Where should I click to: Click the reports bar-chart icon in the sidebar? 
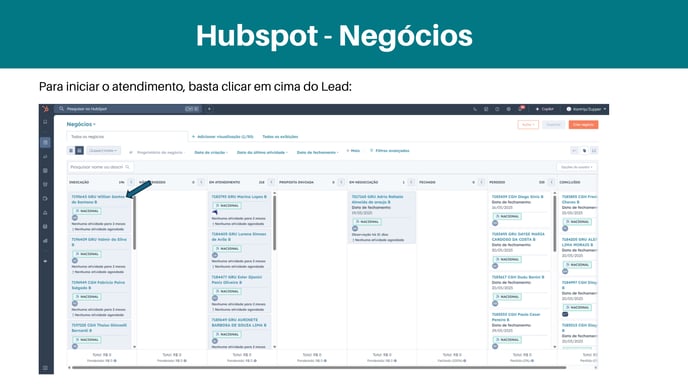(x=45, y=240)
